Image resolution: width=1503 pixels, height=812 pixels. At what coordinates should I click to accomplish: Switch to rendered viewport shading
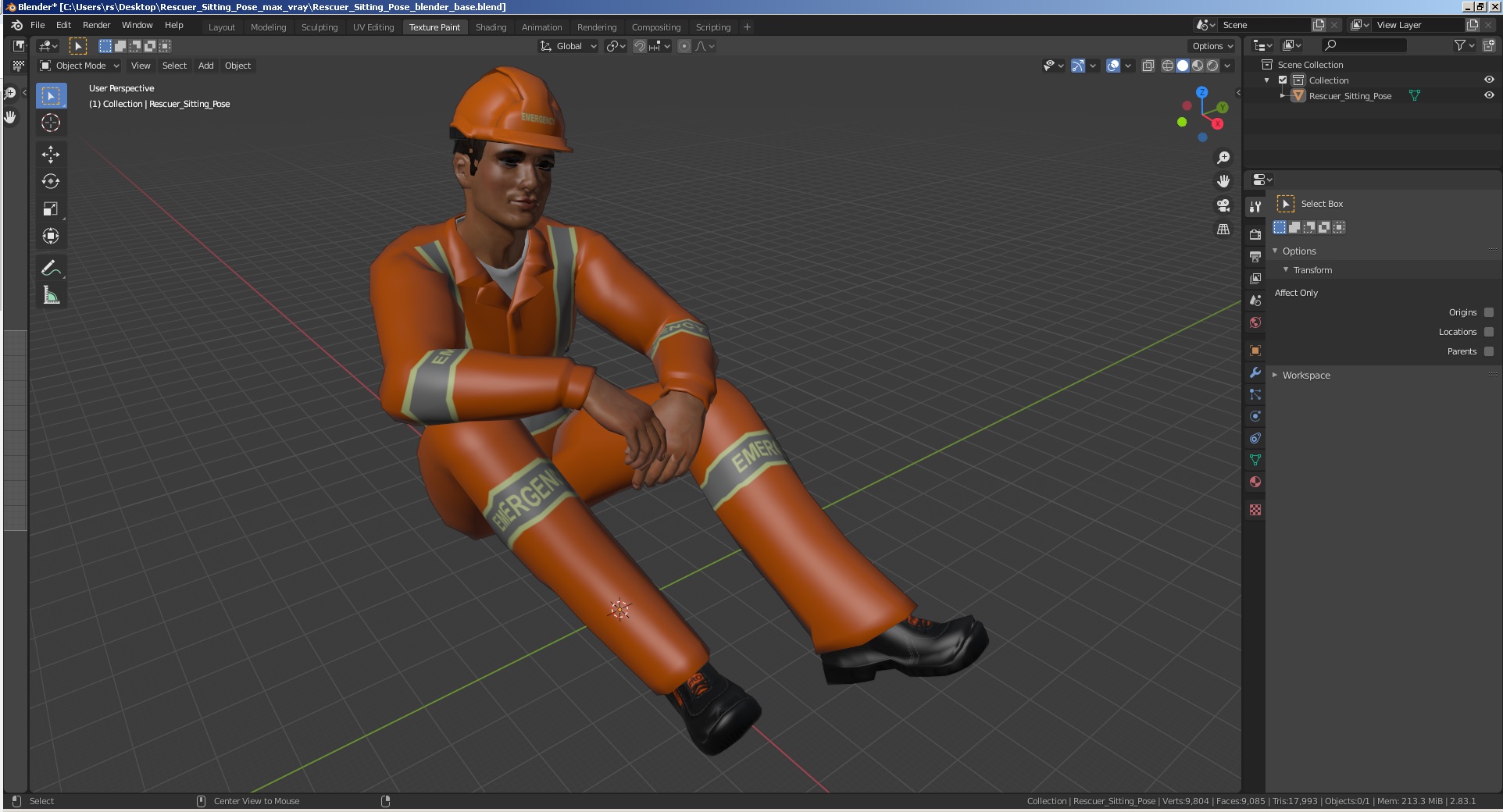click(1212, 66)
